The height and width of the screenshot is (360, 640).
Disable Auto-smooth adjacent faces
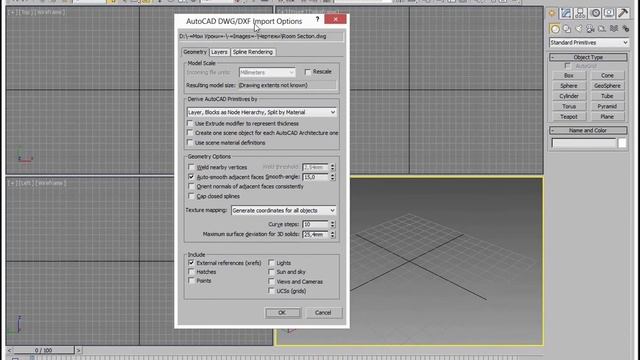[x=191, y=177]
